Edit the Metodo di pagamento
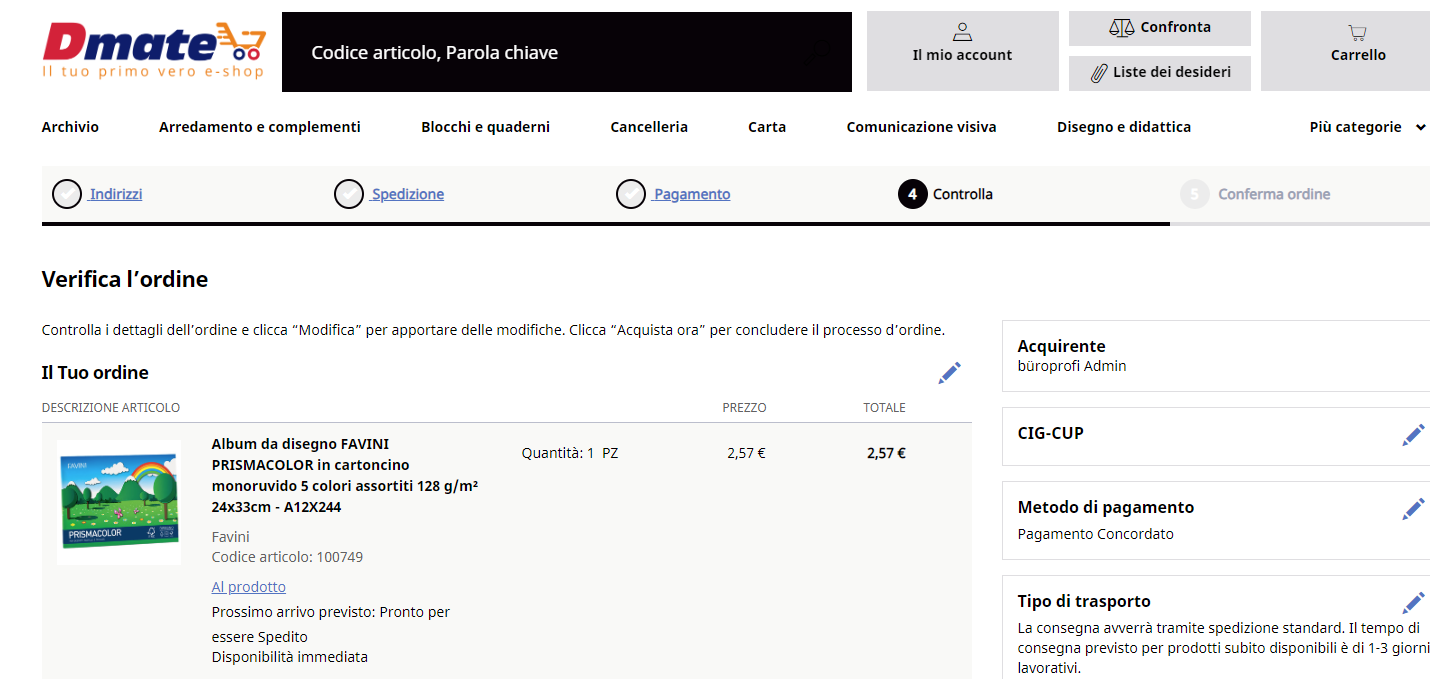Screen dimensions: 1430x679 pyautogui.click(x=1413, y=509)
